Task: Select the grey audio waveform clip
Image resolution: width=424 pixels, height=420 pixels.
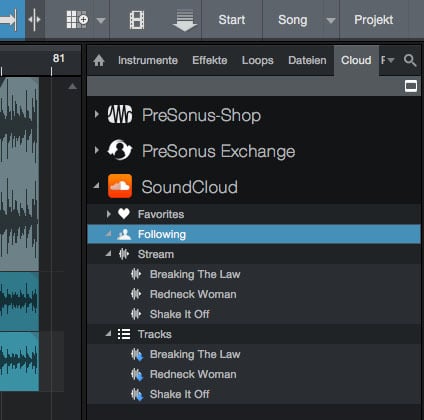Action: tap(19, 174)
